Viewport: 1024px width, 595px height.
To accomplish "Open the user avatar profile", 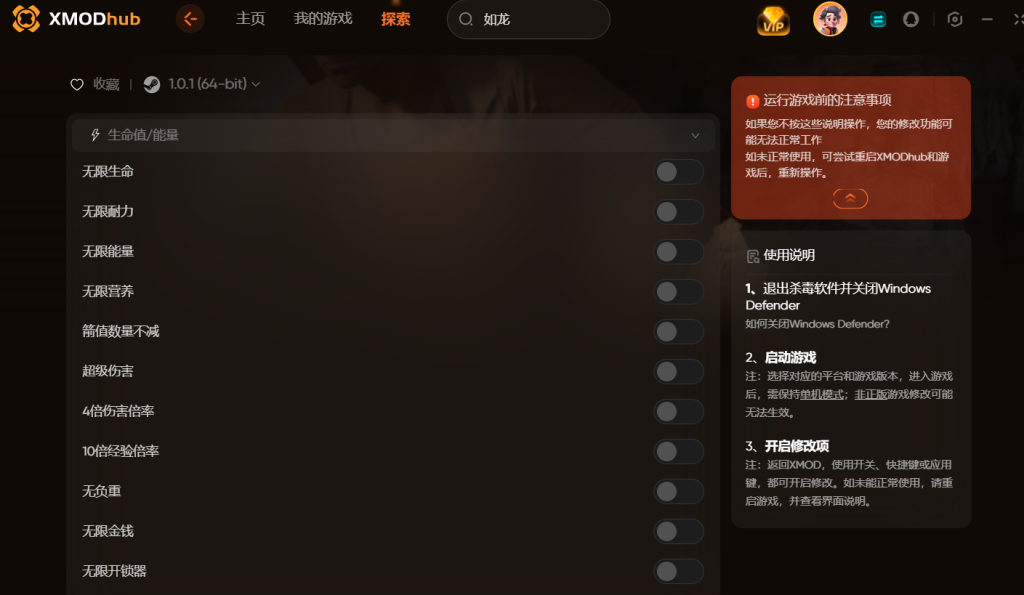I will click(830, 19).
